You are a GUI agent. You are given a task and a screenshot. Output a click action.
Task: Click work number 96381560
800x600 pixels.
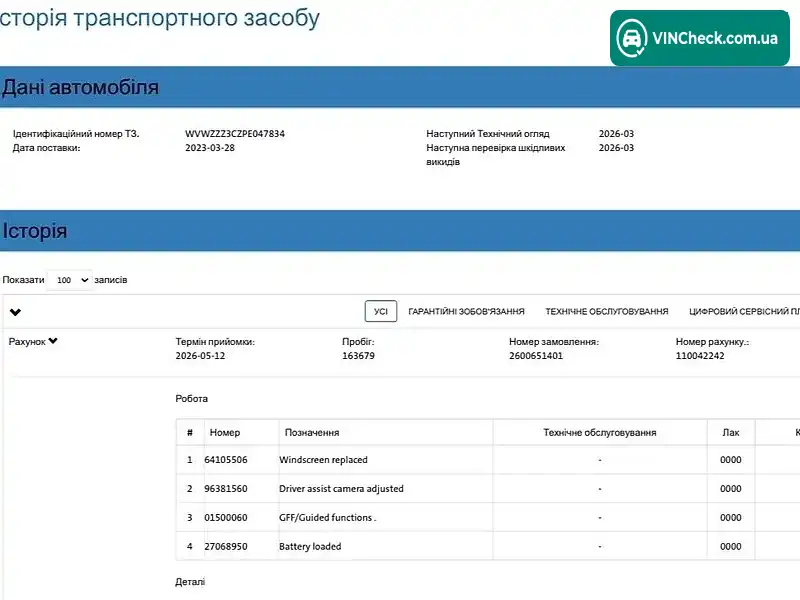pos(226,489)
